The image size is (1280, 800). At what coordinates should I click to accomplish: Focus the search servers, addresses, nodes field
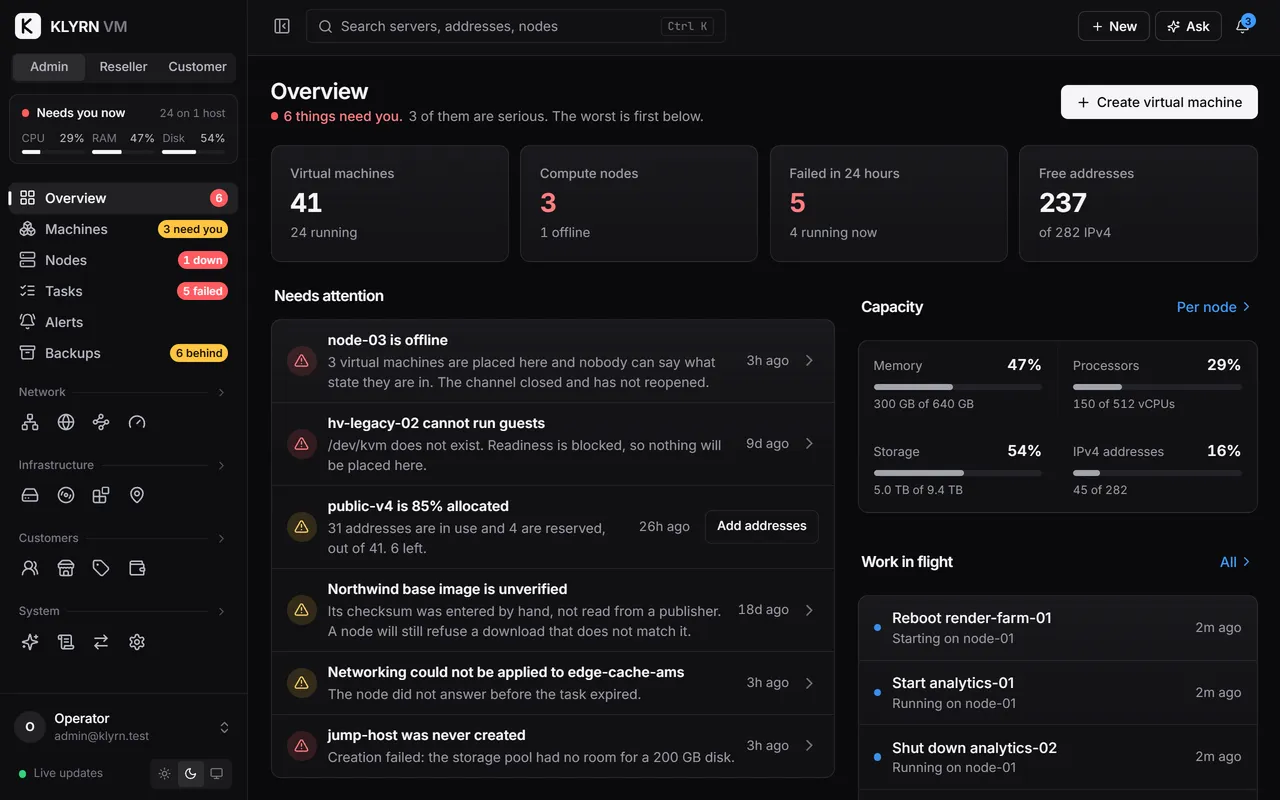(516, 26)
